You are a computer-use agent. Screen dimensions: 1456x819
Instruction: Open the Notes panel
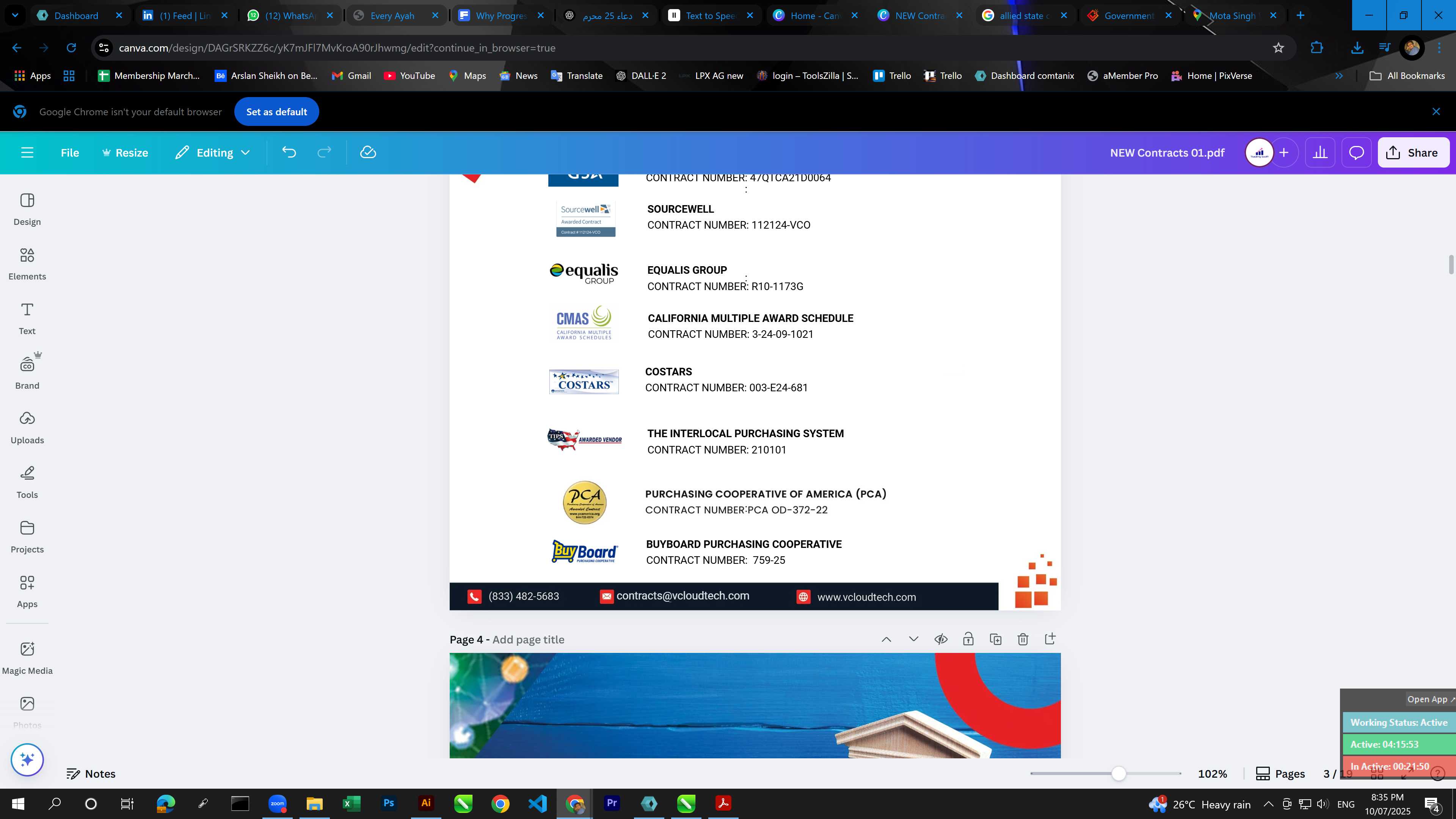coord(91,774)
